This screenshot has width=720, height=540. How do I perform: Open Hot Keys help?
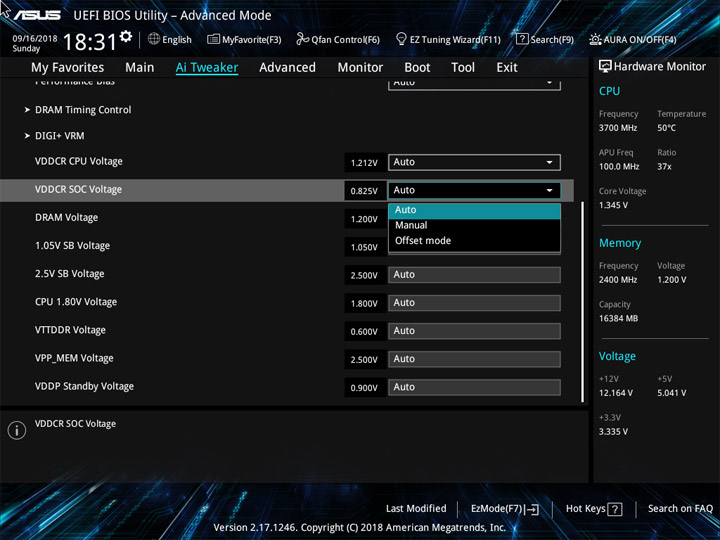tap(594, 509)
